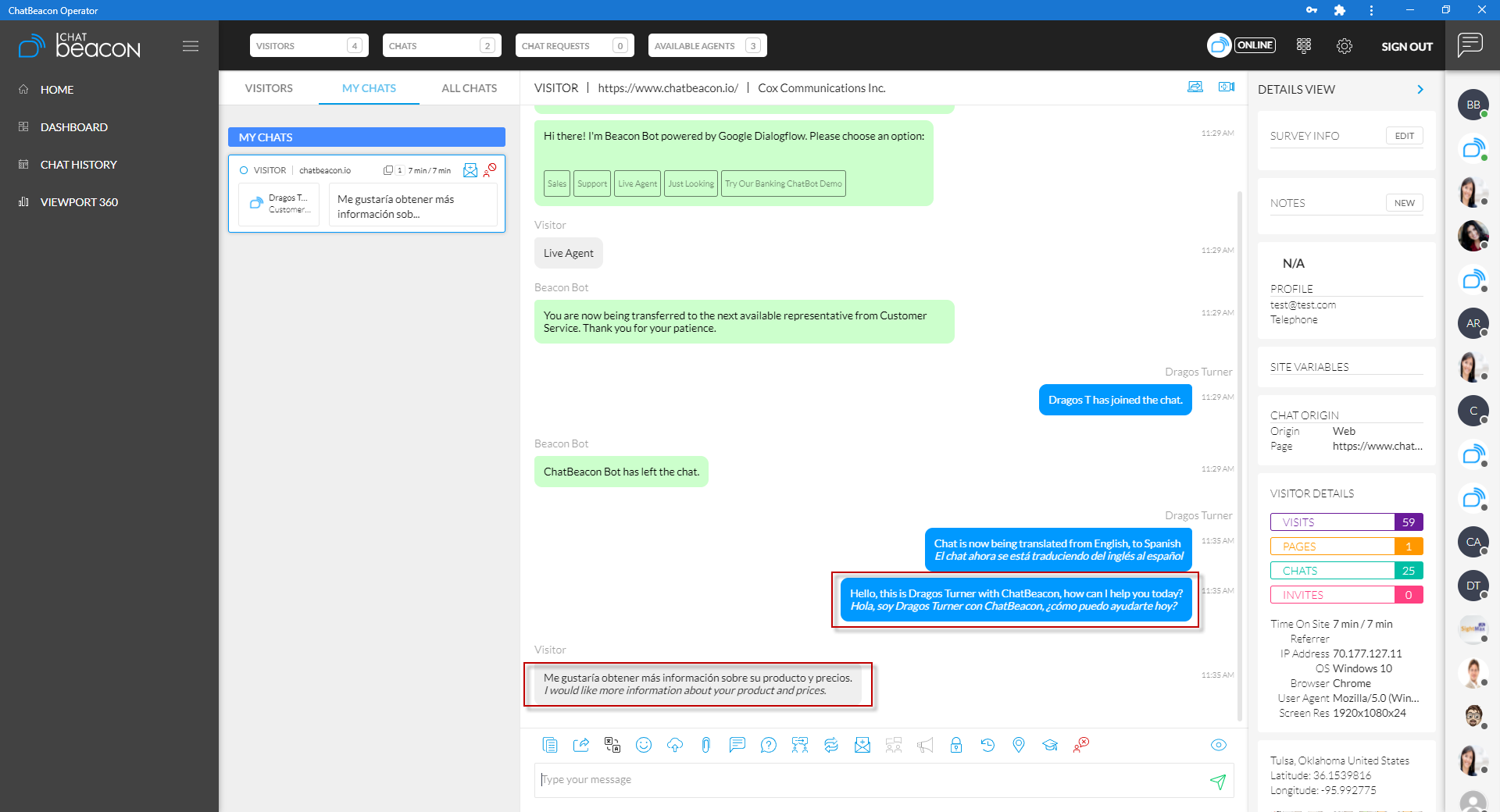Switch to ALL CHATS tab
The height and width of the screenshot is (812, 1500).
(470, 88)
